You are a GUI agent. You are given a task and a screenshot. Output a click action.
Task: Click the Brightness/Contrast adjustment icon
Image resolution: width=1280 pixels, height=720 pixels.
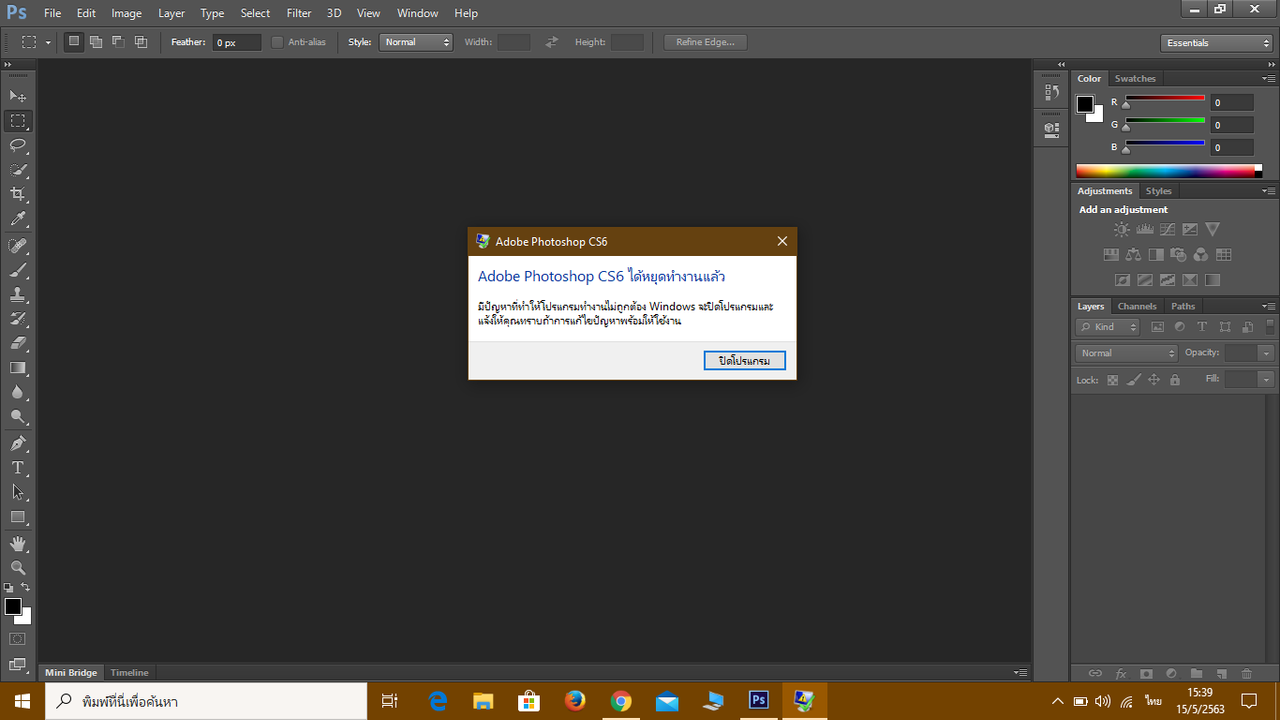pyautogui.click(x=1122, y=230)
